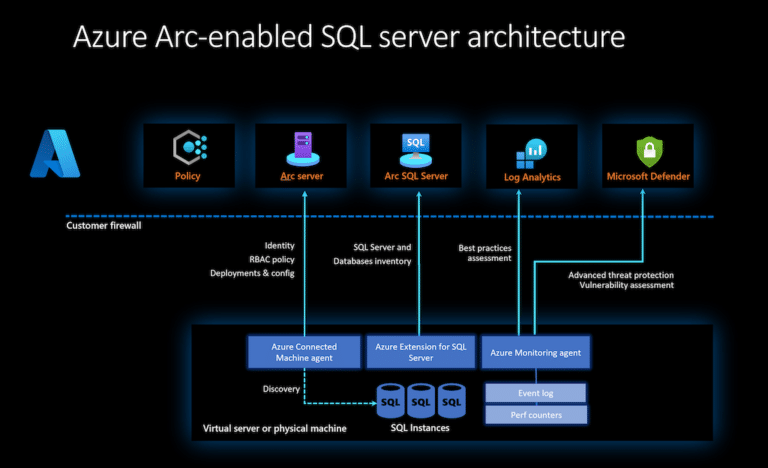768x468 pixels.
Task: Click the Azure Monitoring agent box
Action: tap(536, 352)
